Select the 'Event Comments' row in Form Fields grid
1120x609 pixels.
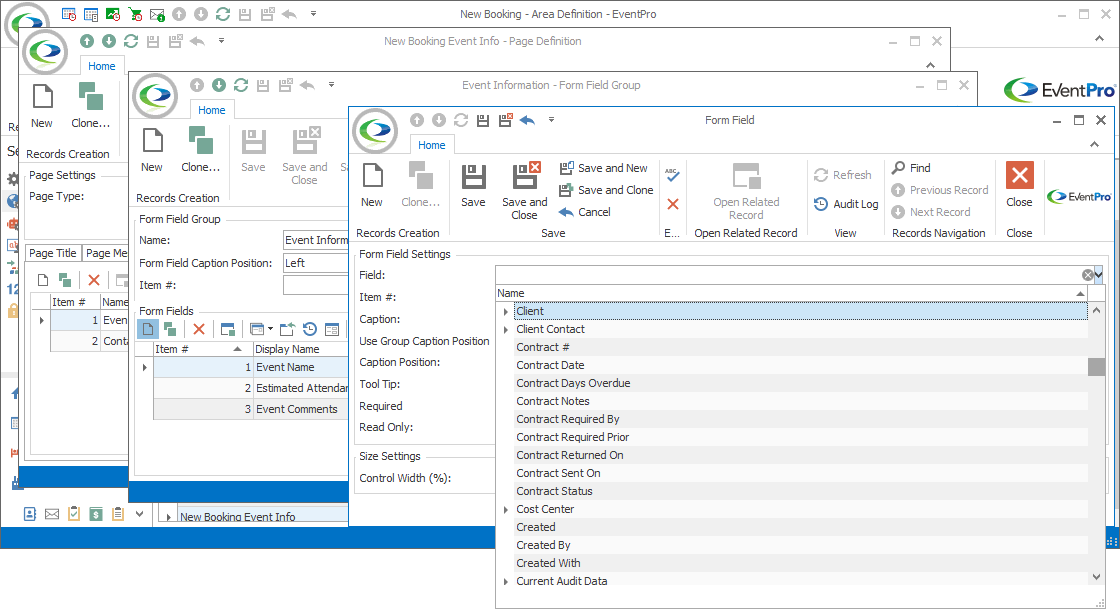(x=251, y=409)
